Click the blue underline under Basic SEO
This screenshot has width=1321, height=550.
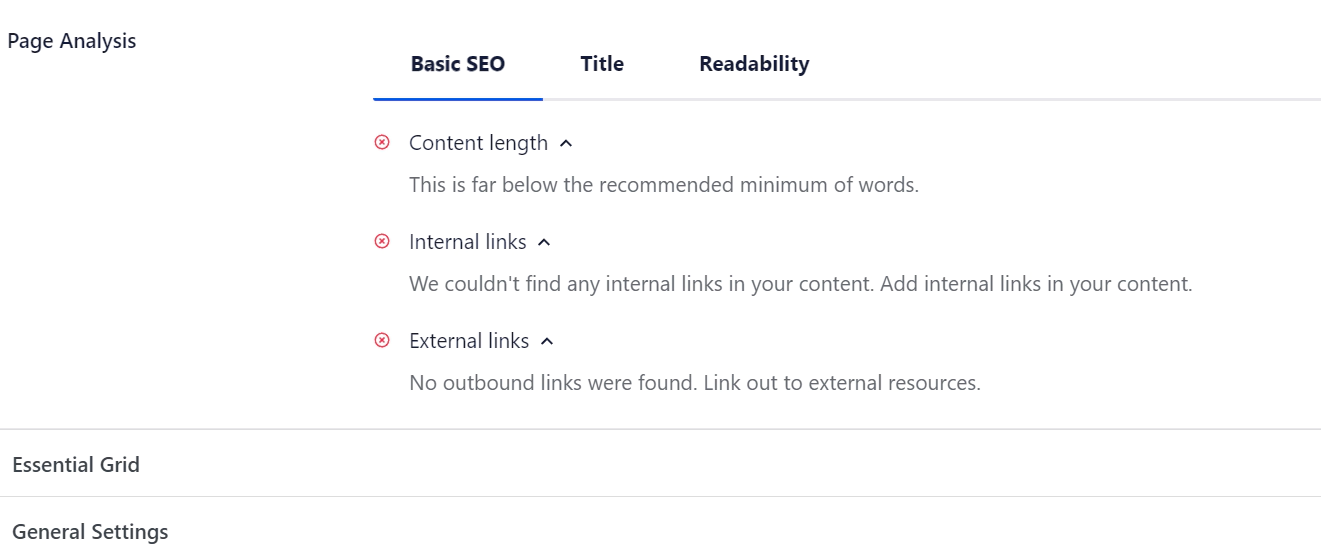click(458, 99)
